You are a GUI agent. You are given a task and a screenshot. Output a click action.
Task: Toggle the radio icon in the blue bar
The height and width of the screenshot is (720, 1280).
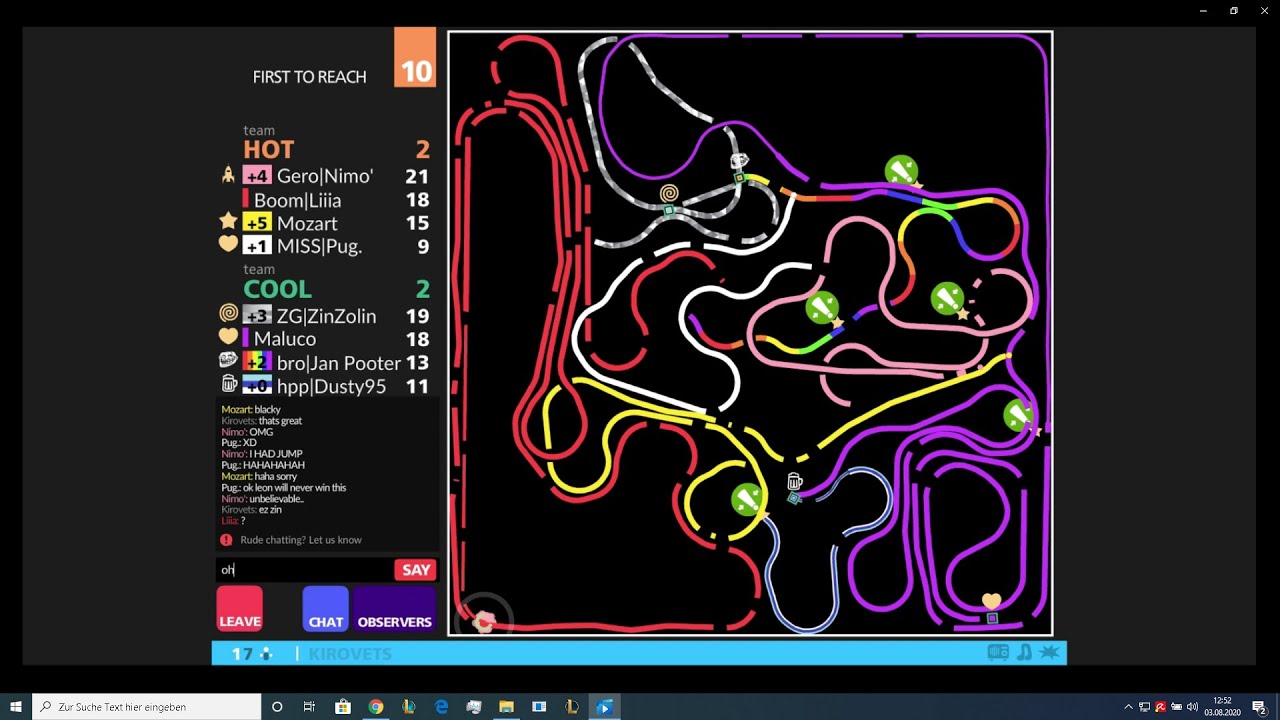[x=998, y=653]
